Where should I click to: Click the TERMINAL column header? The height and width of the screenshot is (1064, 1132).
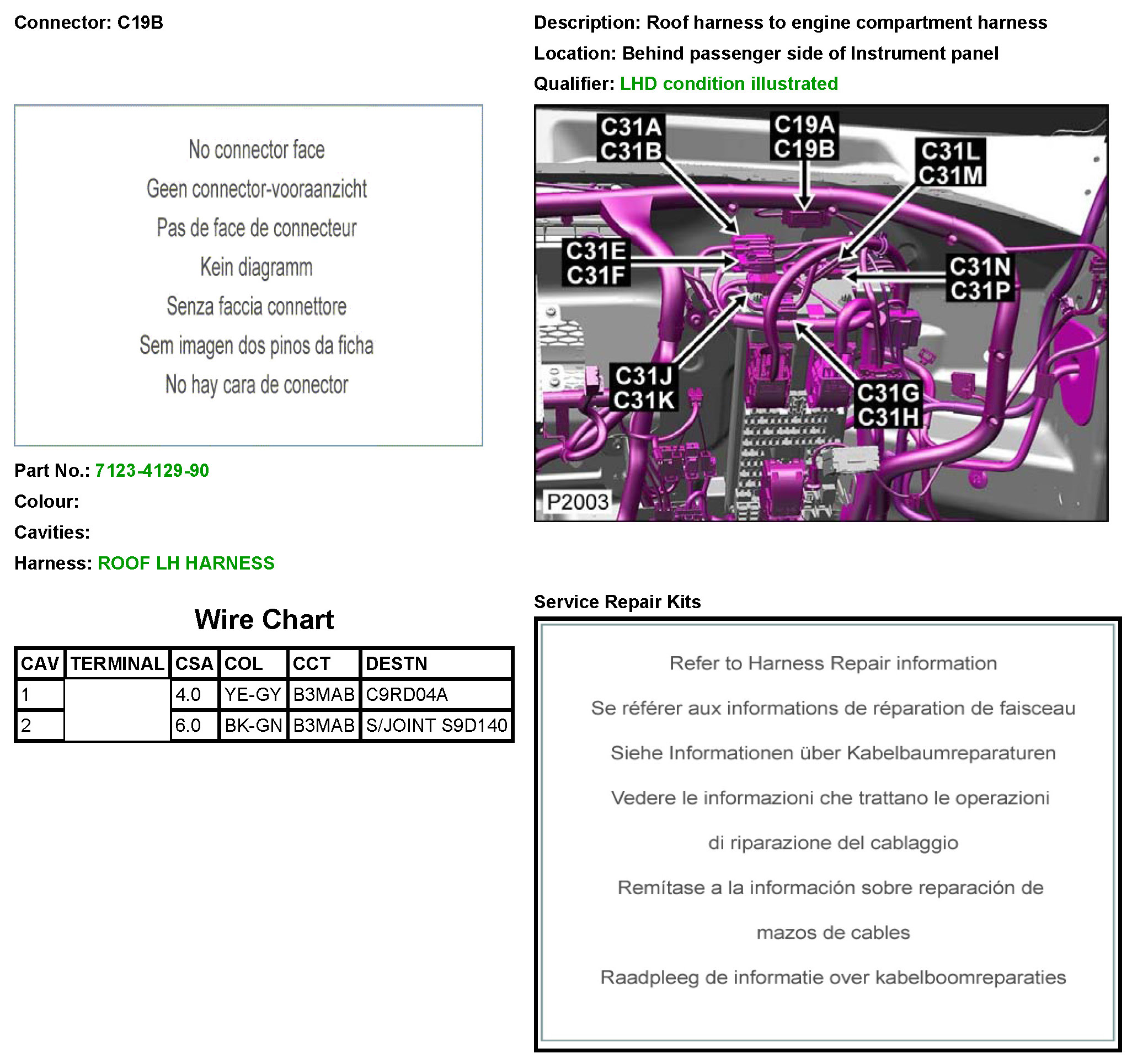117,663
